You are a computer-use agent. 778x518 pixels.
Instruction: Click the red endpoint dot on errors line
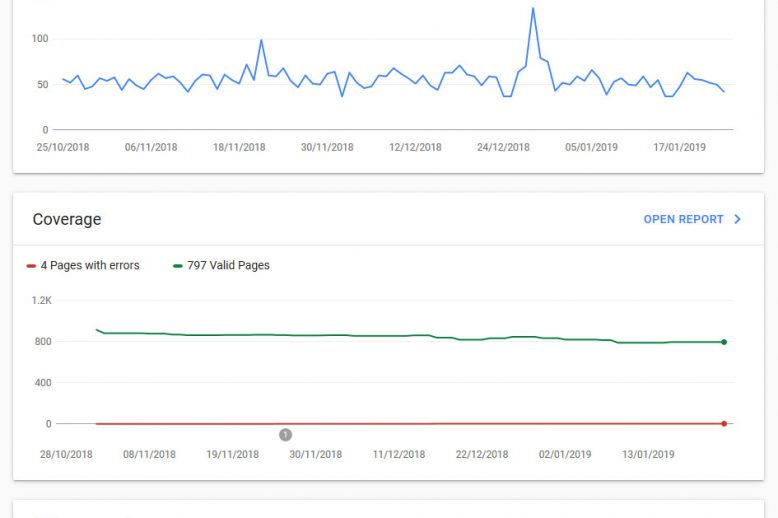point(724,423)
